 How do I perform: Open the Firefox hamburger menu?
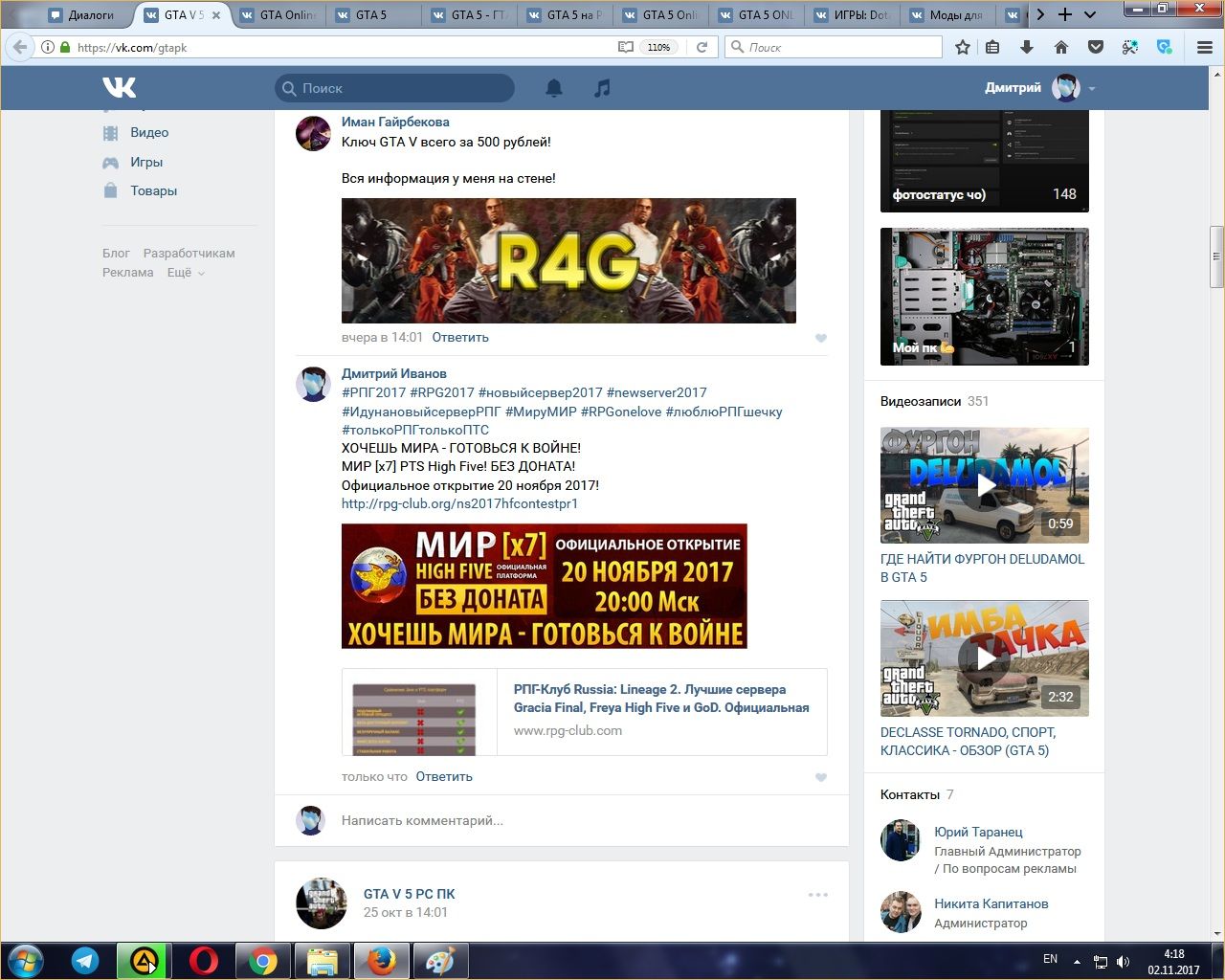click(x=1205, y=47)
